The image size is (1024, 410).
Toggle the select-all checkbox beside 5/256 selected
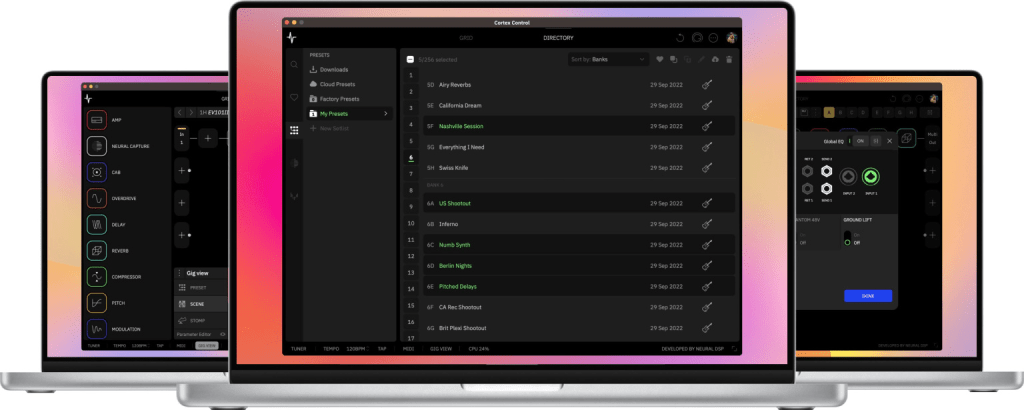[x=410, y=60]
